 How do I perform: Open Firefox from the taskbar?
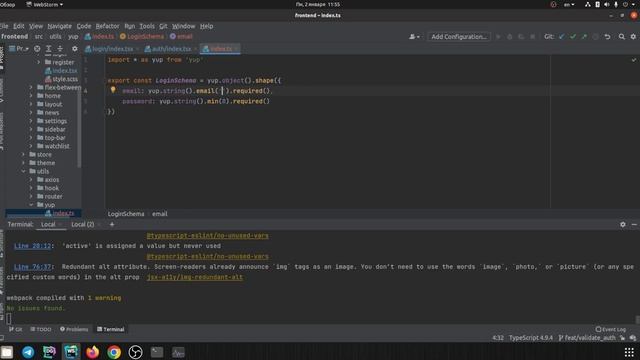pyautogui.click(x=93, y=352)
